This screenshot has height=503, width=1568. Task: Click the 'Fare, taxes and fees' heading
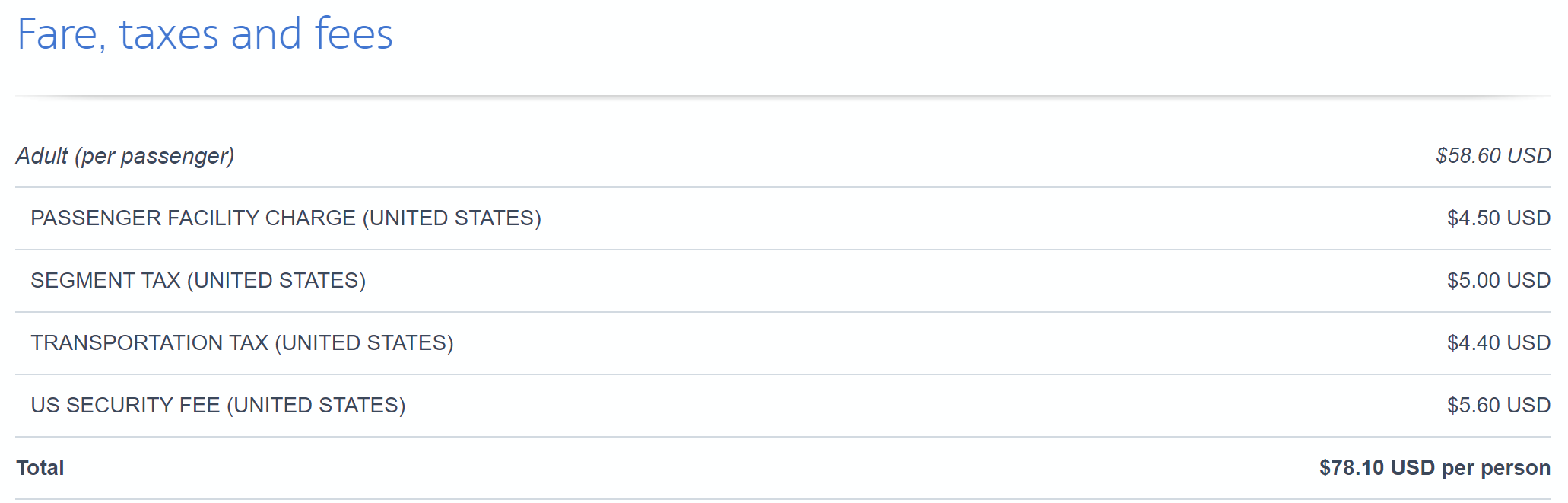[x=205, y=34]
